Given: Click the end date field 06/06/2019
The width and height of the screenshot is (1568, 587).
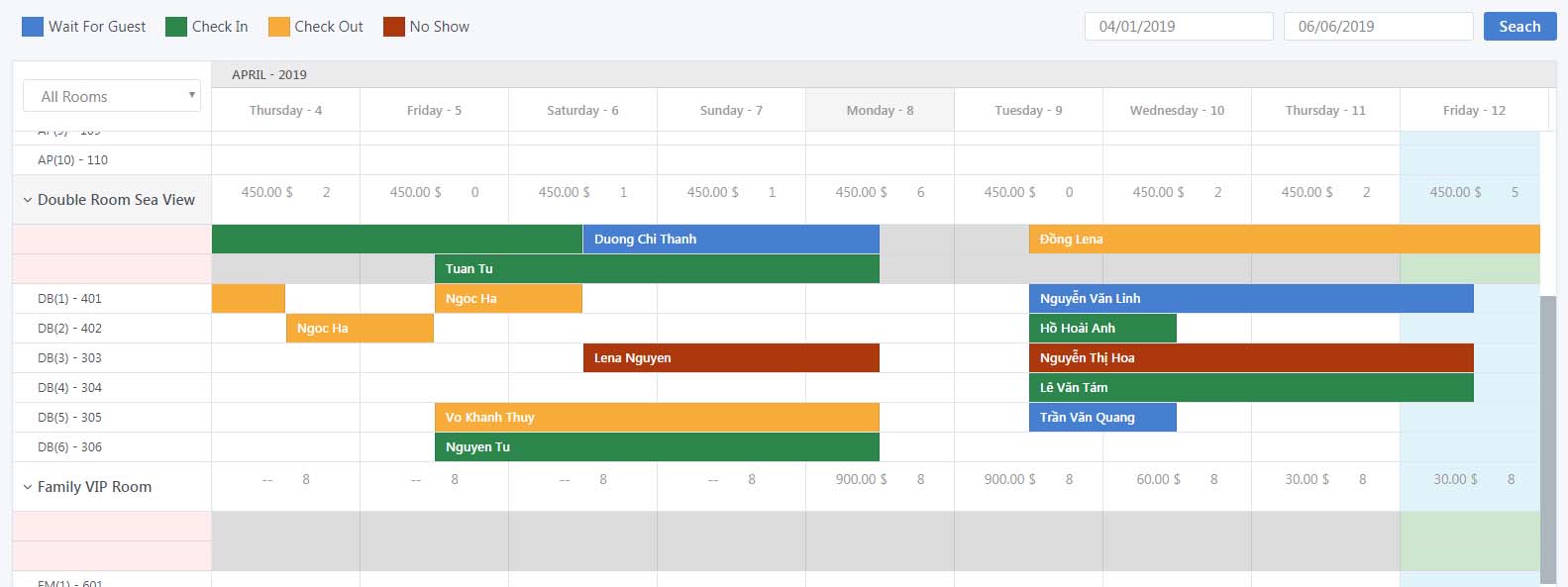Looking at the screenshot, I should pos(1377,27).
